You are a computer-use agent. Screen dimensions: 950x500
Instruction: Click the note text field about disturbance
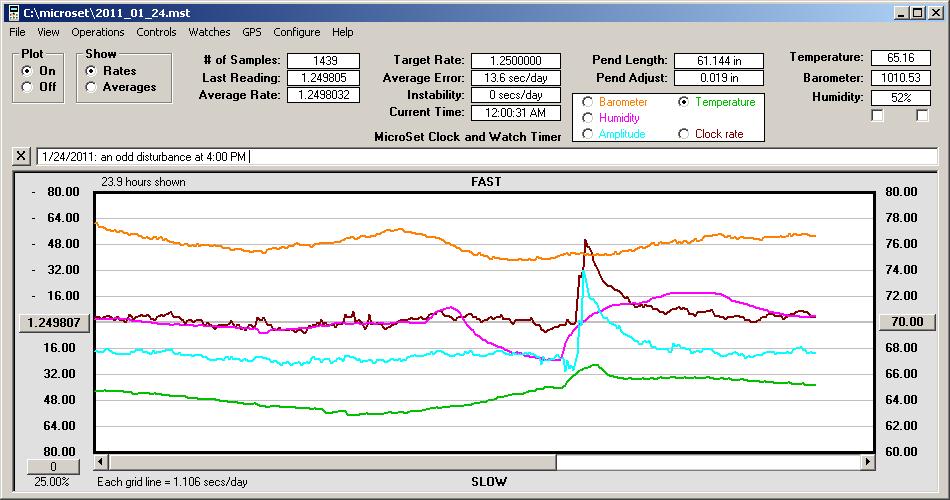tap(487, 156)
